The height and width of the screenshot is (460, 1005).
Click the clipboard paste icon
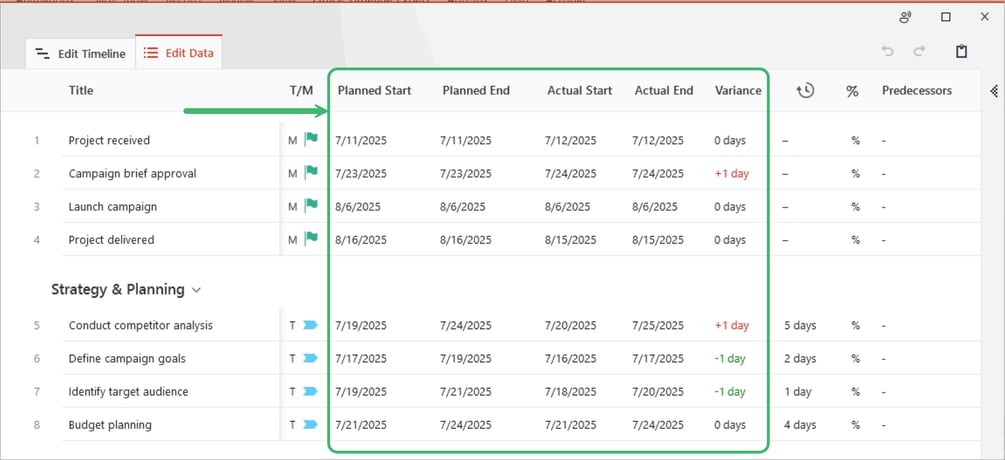coord(961,51)
